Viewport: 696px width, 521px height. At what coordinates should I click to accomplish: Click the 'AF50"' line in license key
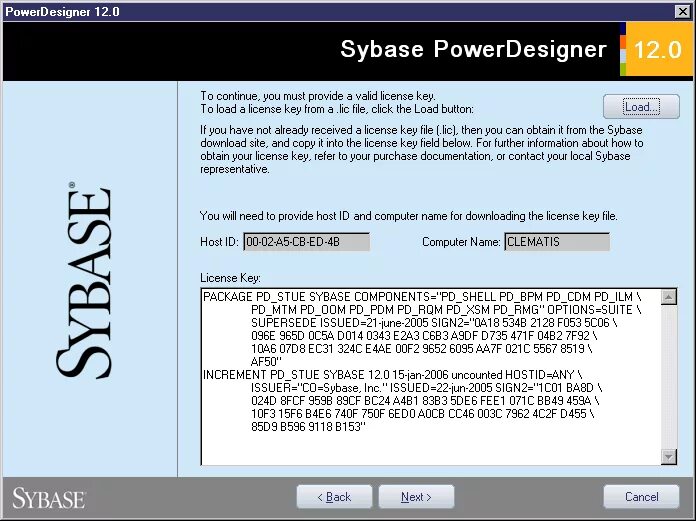pyautogui.click(x=266, y=361)
